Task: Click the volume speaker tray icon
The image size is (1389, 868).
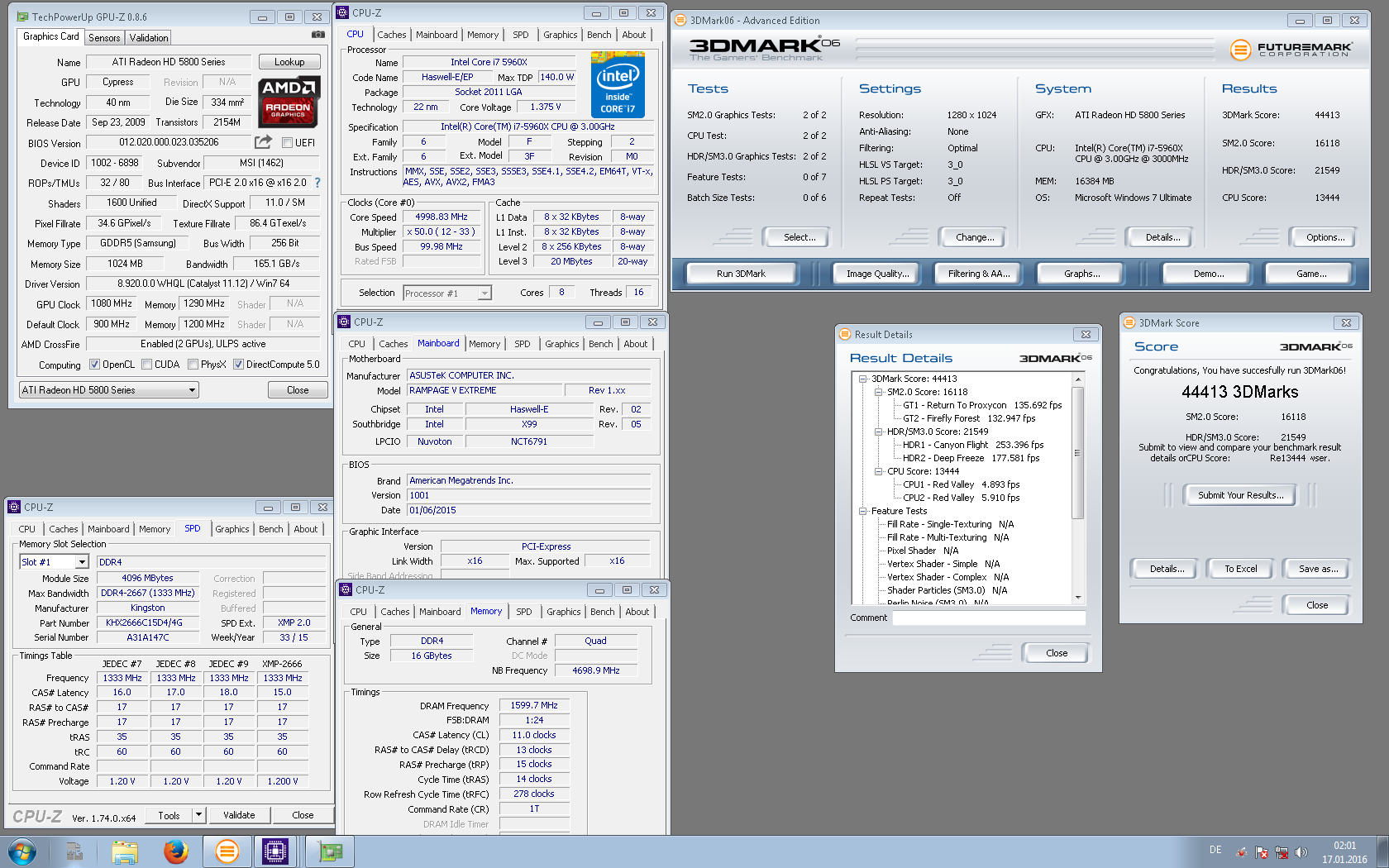Action: [1301, 852]
